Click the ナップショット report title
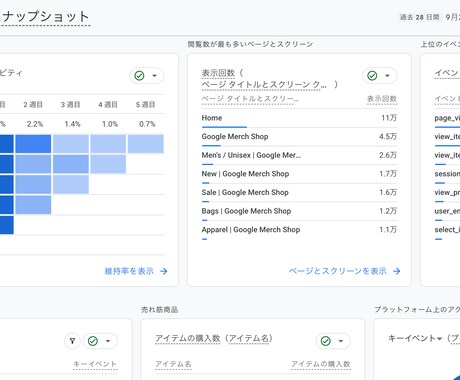 coord(45,17)
